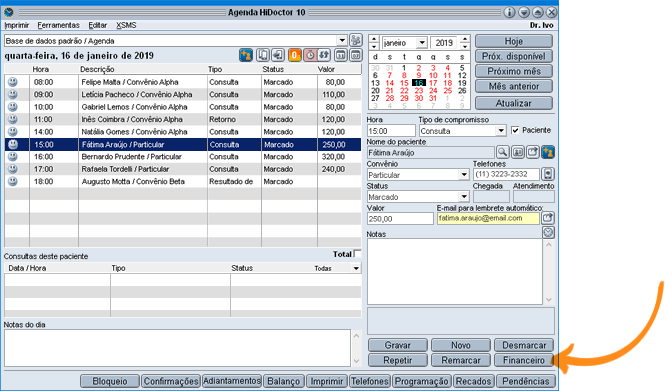Click the Confirmações button
665x391 pixels.
(171, 381)
